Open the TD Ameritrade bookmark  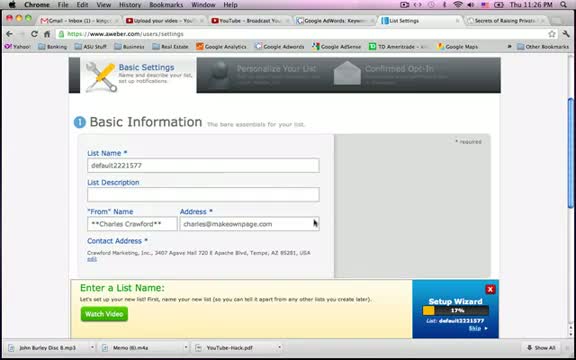[399, 47]
